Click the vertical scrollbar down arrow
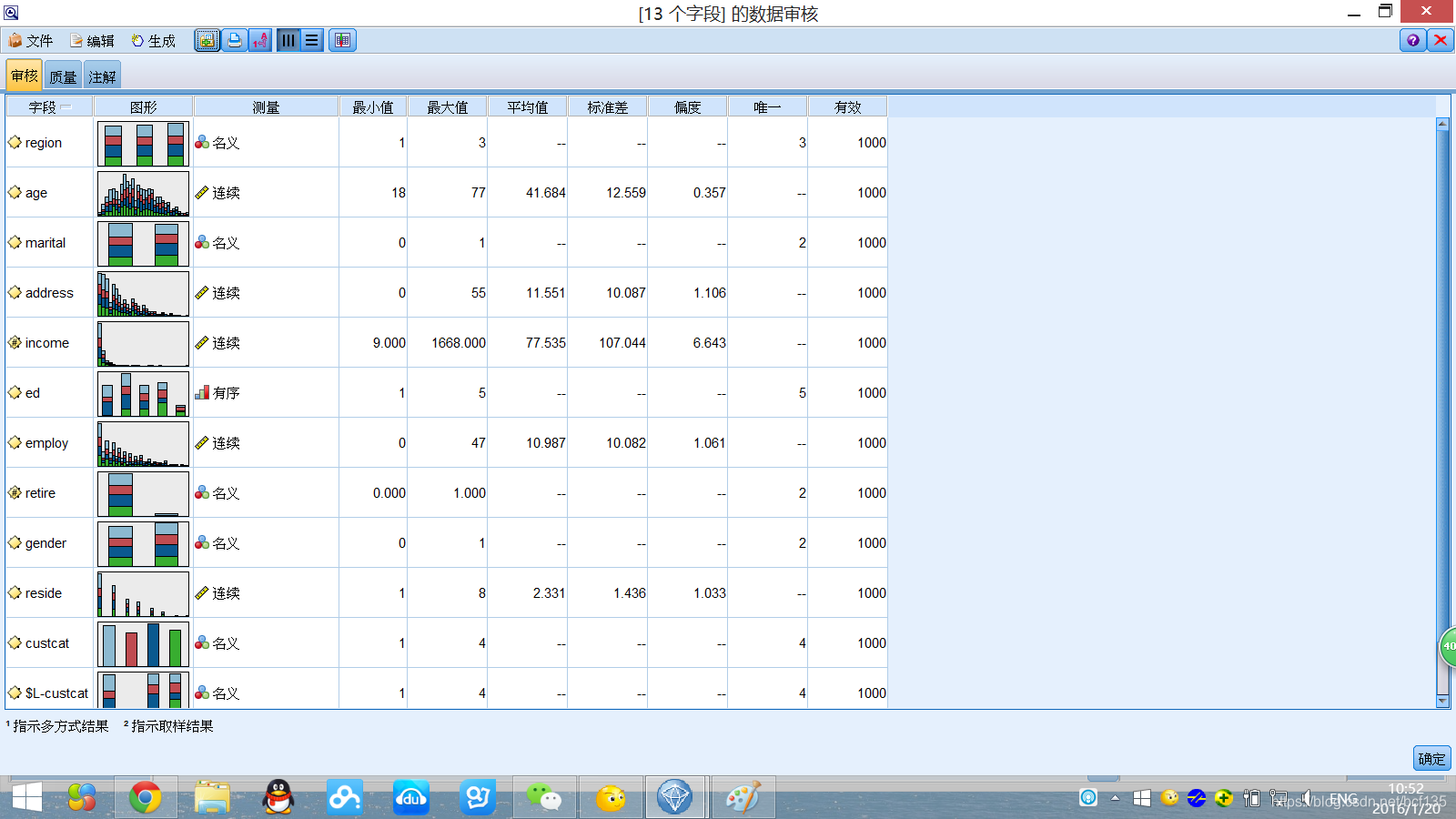Image resolution: width=1456 pixels, height=819 pixels. tap(1442, 701)
